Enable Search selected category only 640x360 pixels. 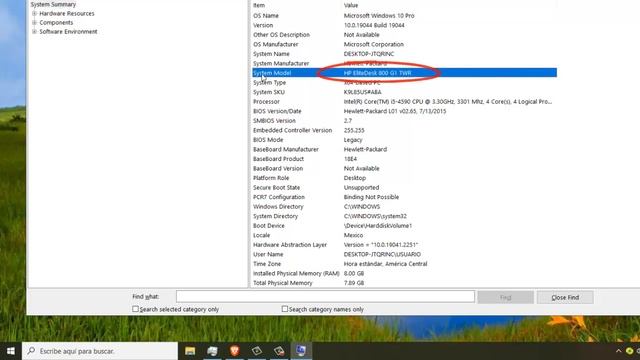136,309
